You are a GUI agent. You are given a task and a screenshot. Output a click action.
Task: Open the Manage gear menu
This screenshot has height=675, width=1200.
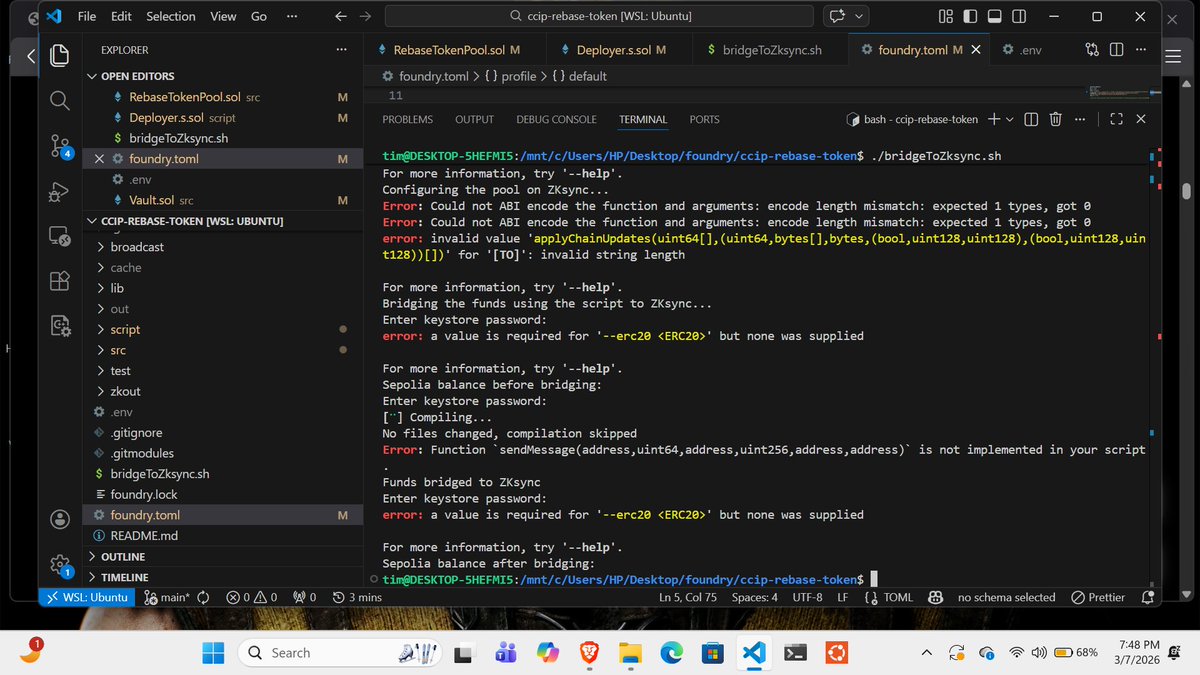[60, 564]
